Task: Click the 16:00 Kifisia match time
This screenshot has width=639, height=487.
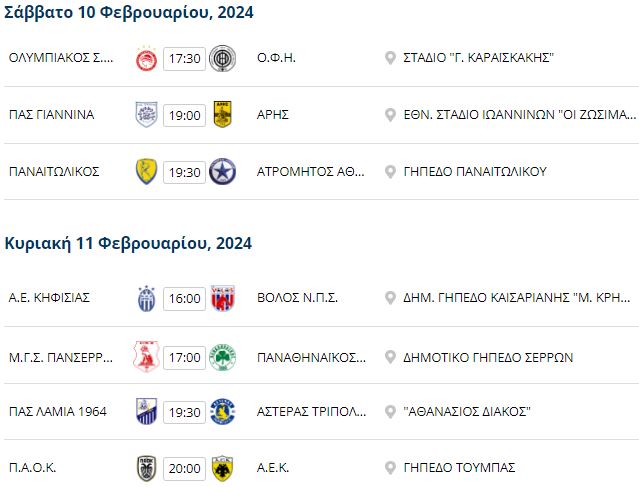Action: pos(185,299)
